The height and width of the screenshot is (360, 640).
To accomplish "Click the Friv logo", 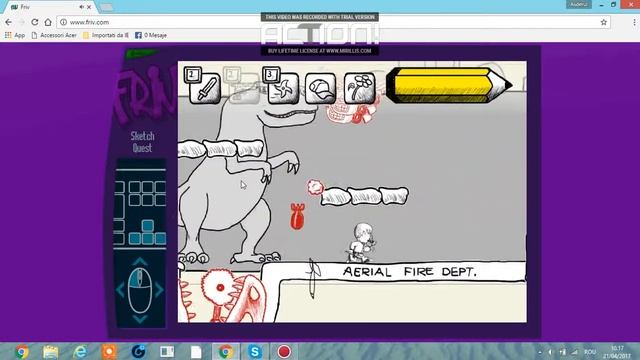I will [145, 95].
